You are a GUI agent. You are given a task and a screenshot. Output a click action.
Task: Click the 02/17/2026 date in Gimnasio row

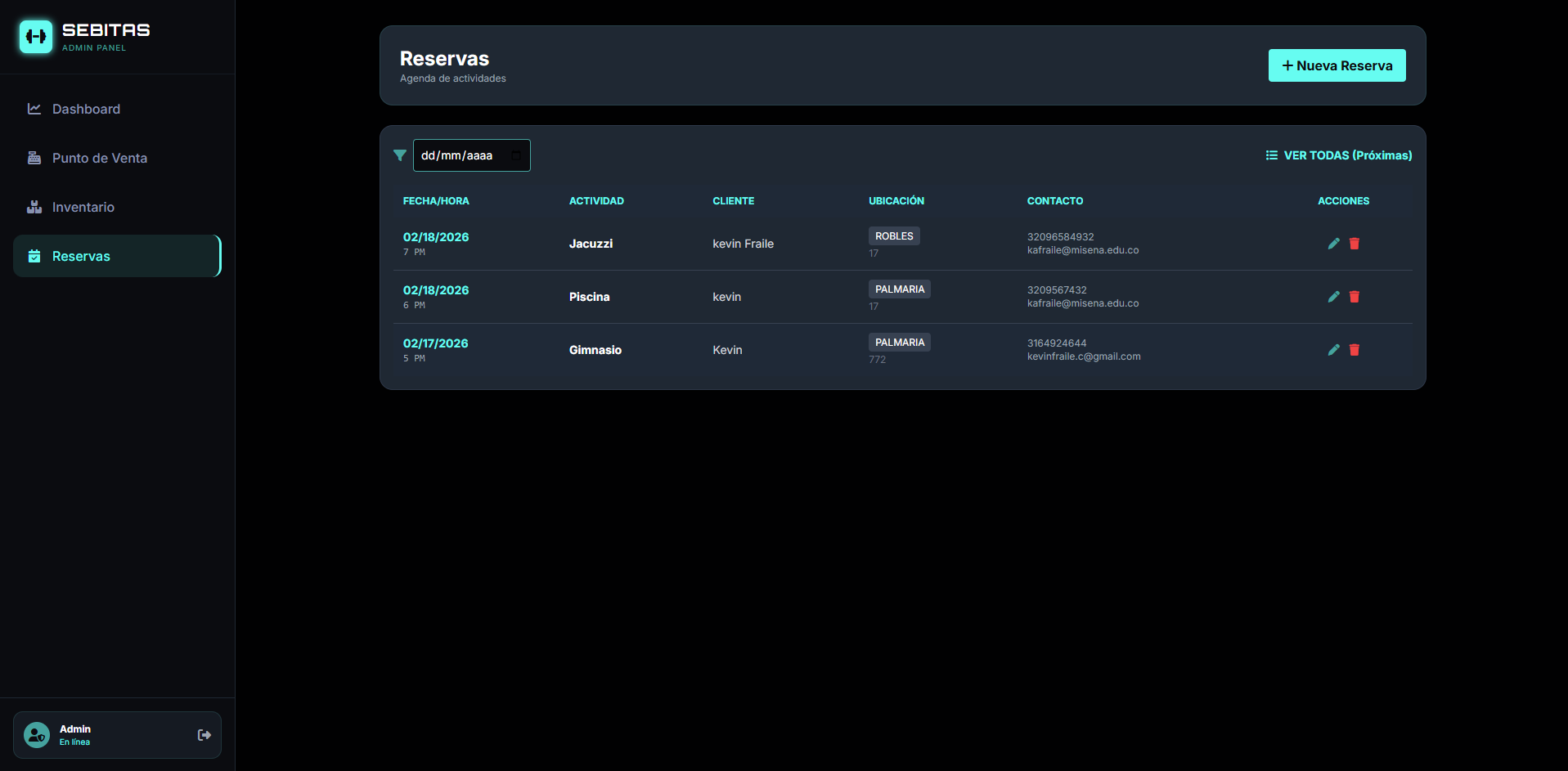[435, 343]
